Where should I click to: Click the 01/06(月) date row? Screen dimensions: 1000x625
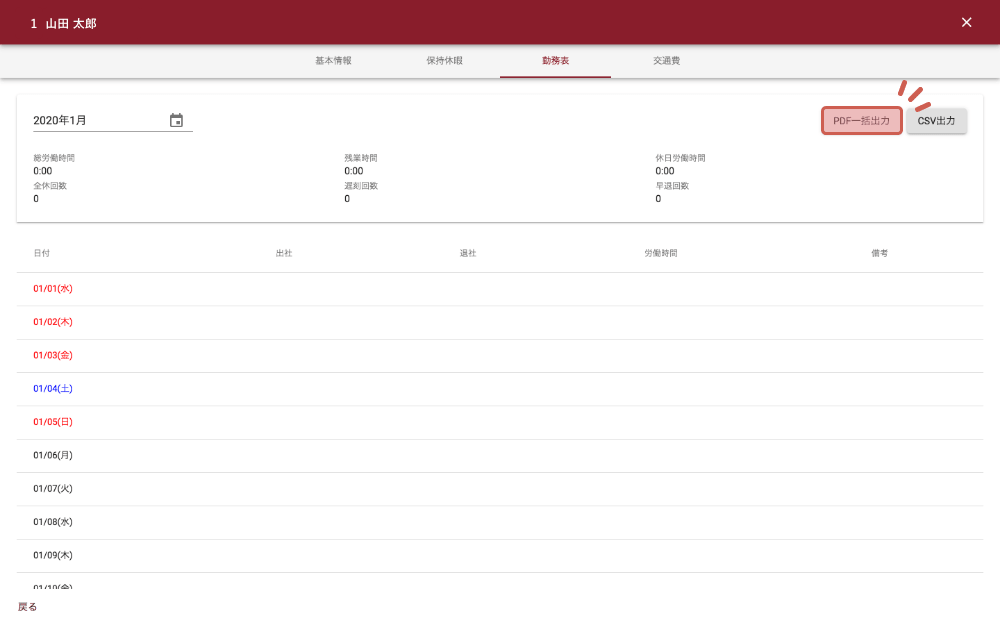click(53, 455)
